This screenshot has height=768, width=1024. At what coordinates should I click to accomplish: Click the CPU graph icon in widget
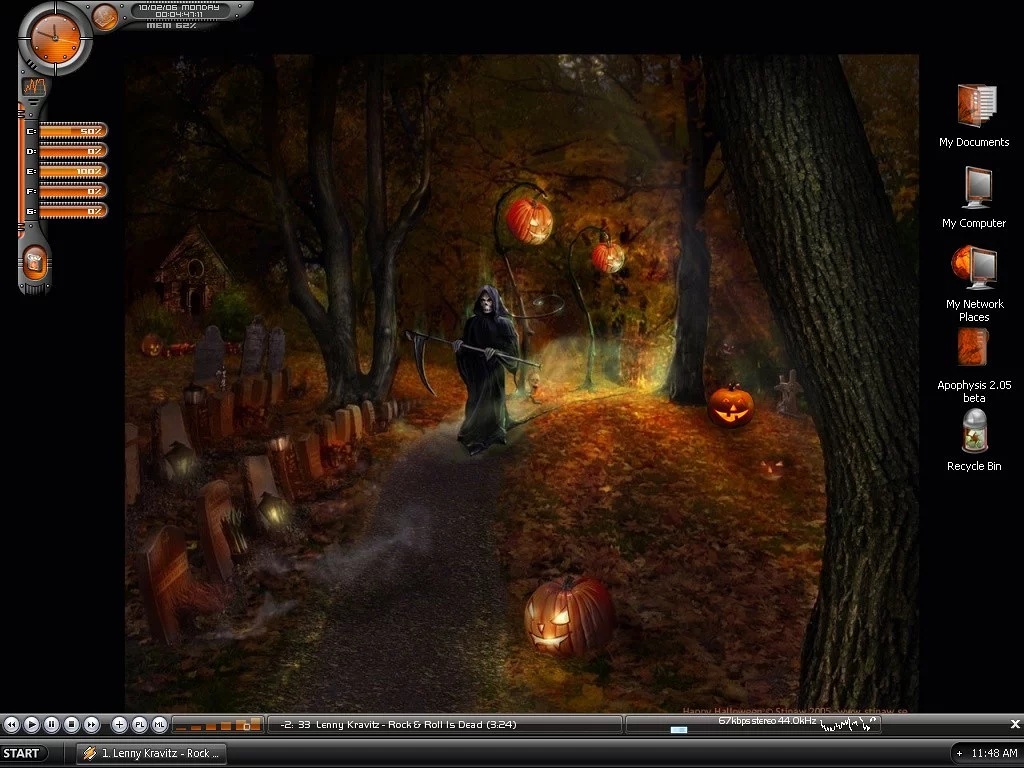pyautogui.click(x=34, y=87)
